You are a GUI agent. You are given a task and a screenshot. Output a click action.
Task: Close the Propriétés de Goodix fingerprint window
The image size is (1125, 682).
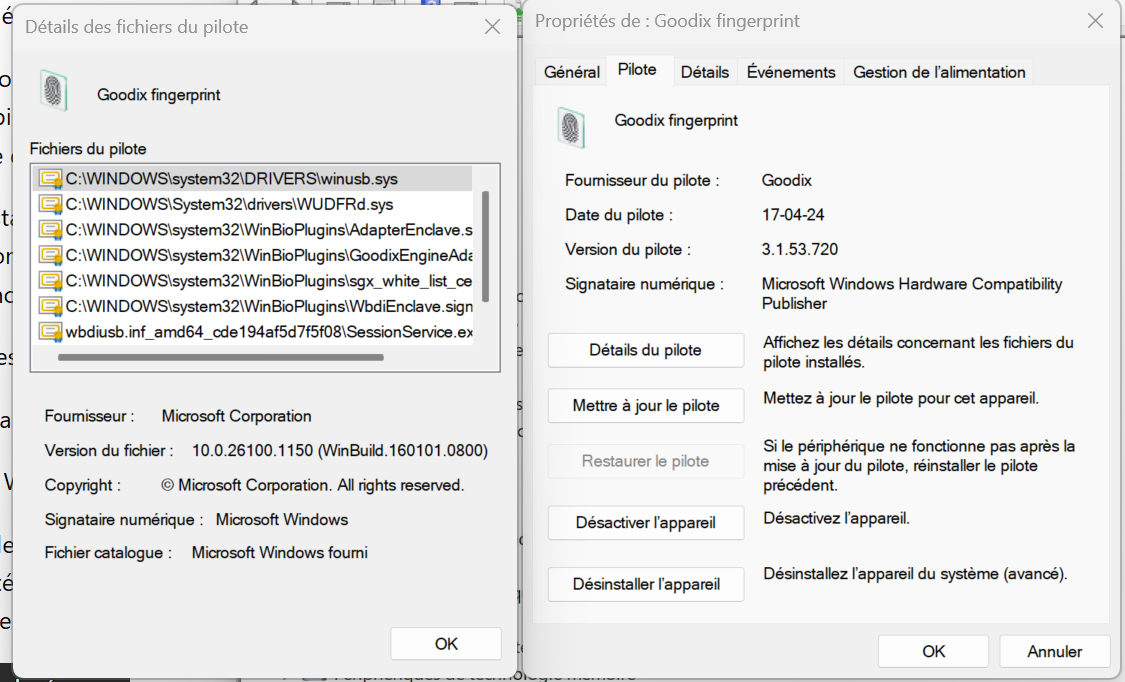(x=1095, y=21)
